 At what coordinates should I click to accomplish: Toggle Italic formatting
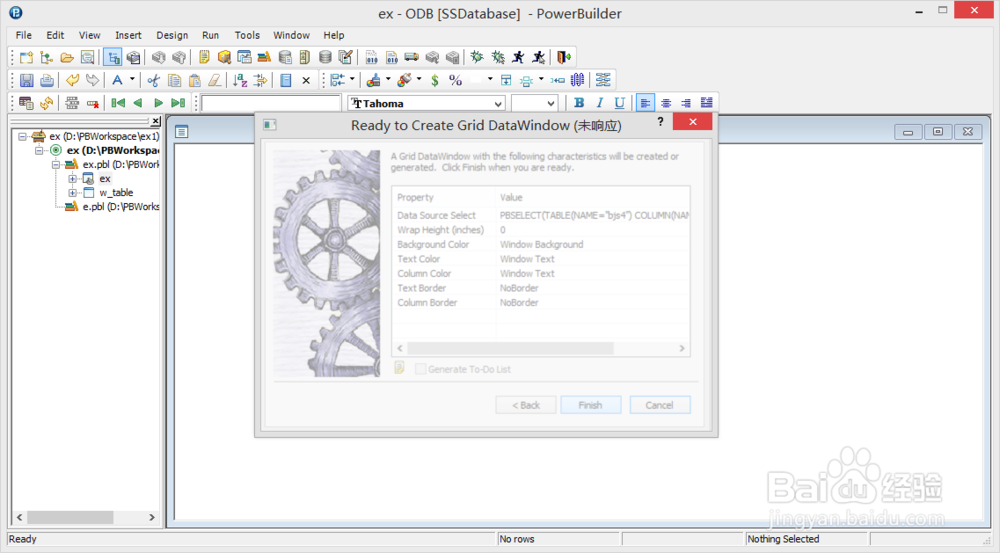(599, 103)
